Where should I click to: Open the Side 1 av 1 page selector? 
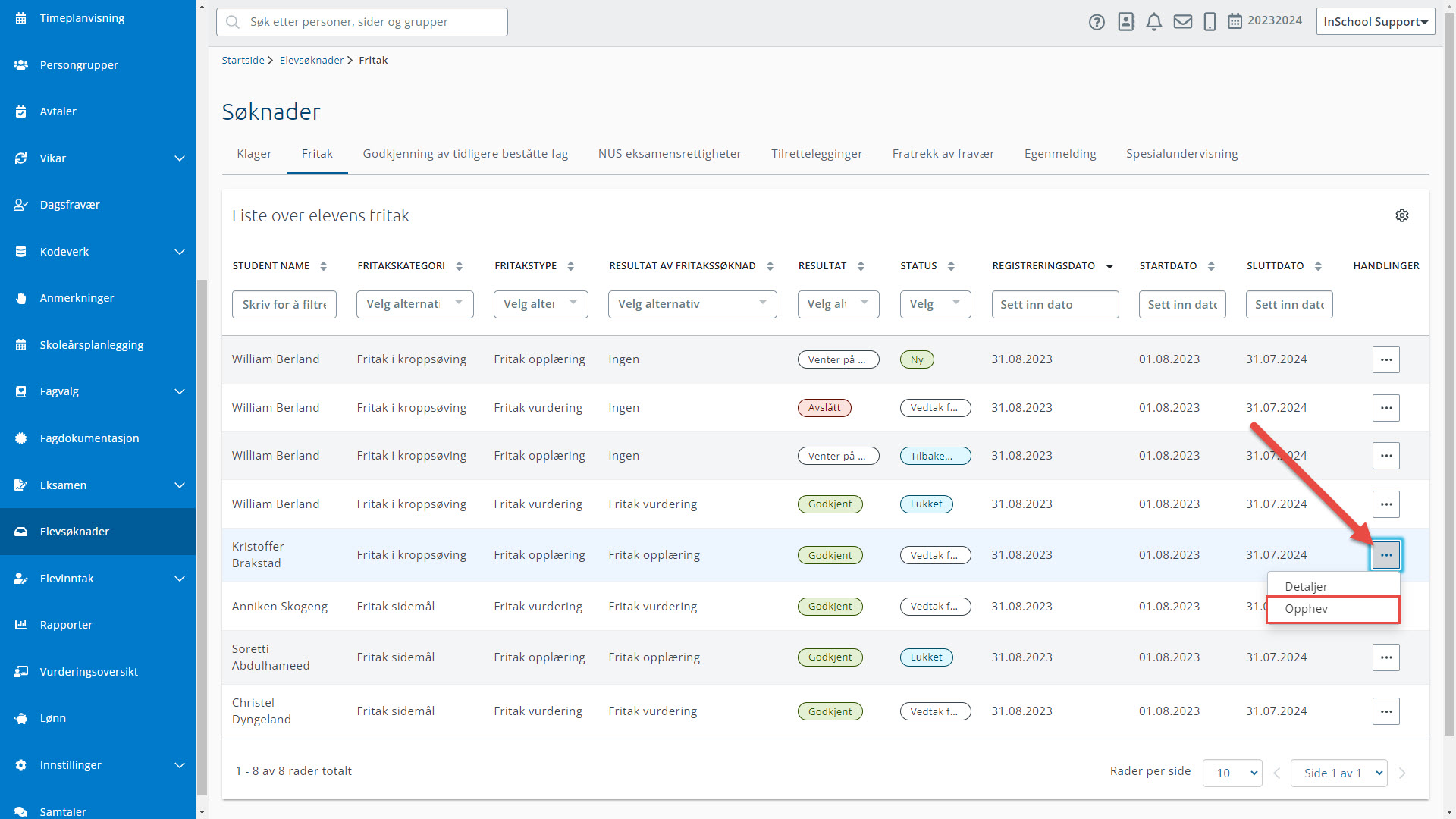click(x=1339, y=773)
